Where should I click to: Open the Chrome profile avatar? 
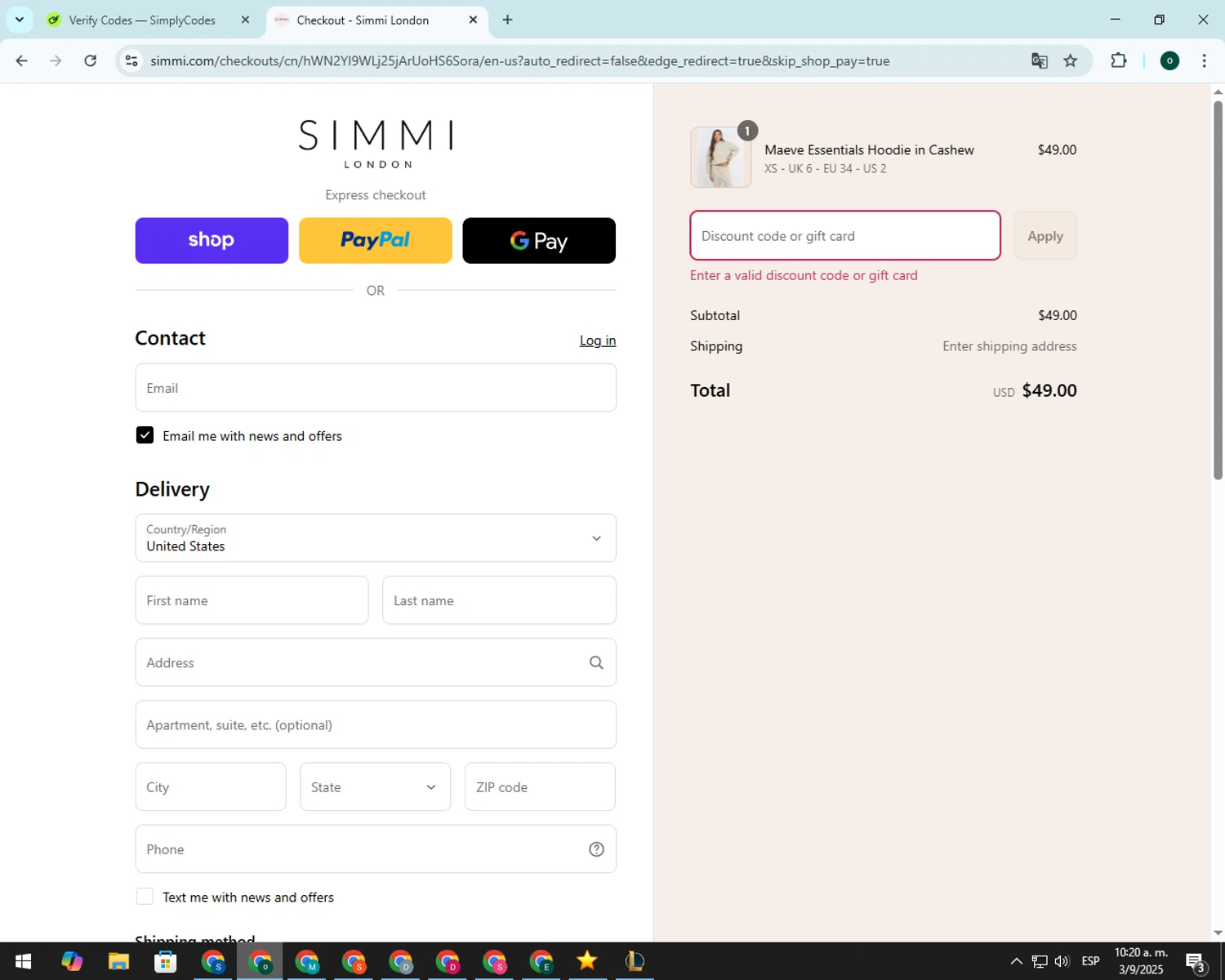1169,60
